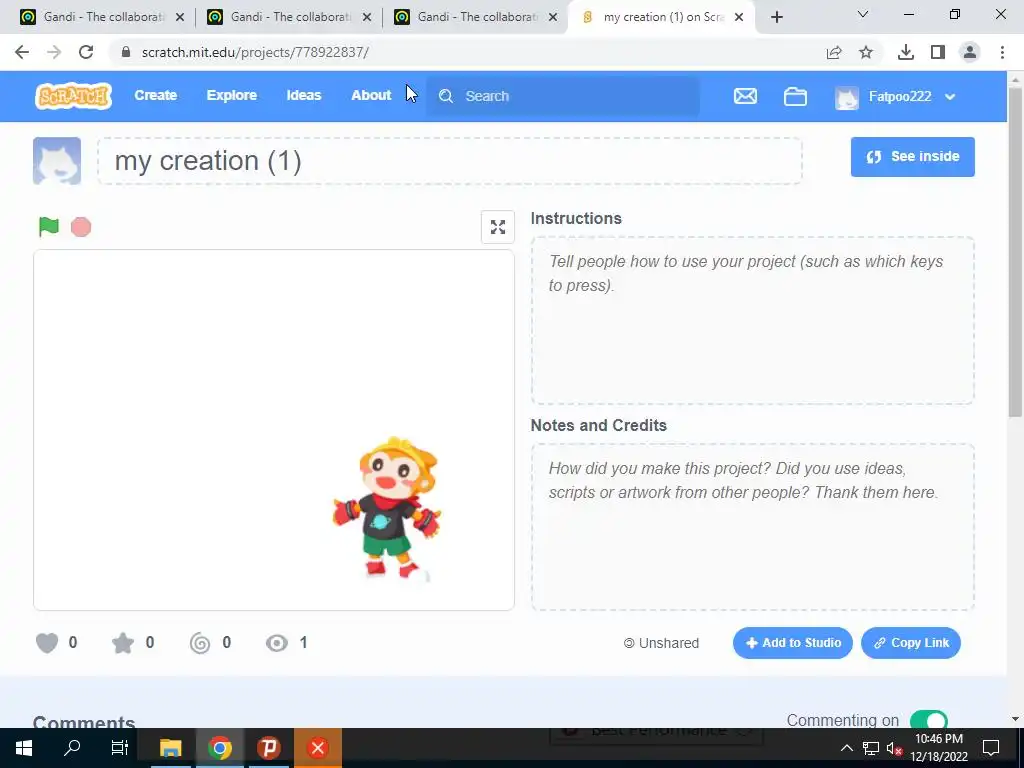The image size is (1024, 768).
Task: Click the Instructions text area
Action: (x=752, y=321)
